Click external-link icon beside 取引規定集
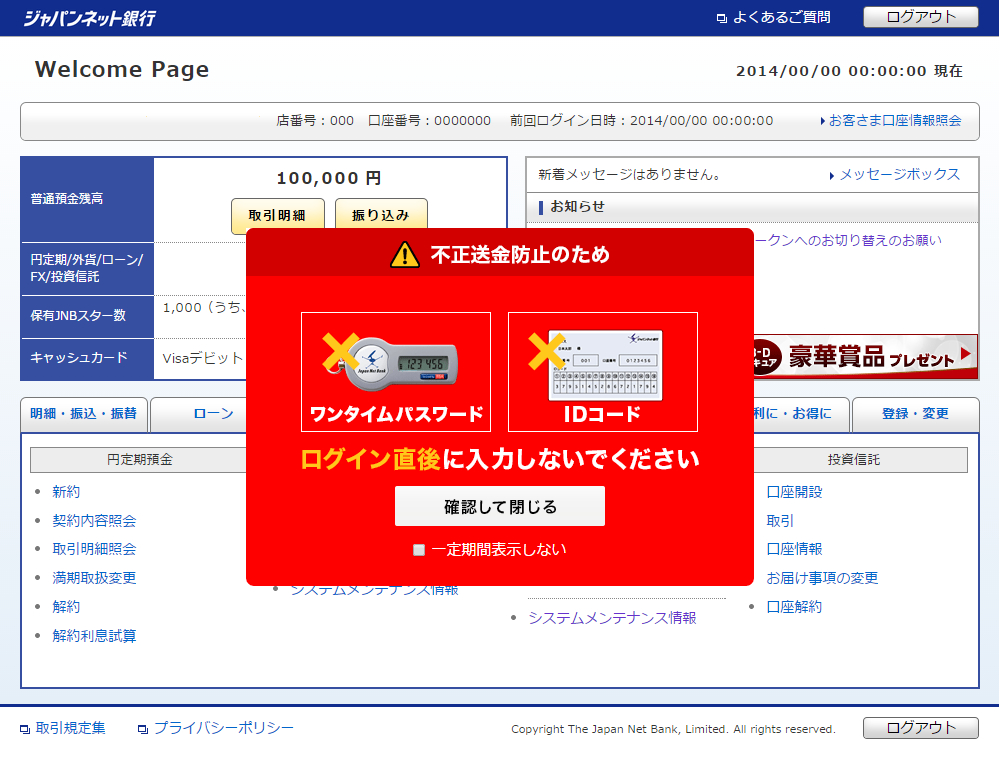The width and height of the screenshot is (999, 759). click(25, 729)
